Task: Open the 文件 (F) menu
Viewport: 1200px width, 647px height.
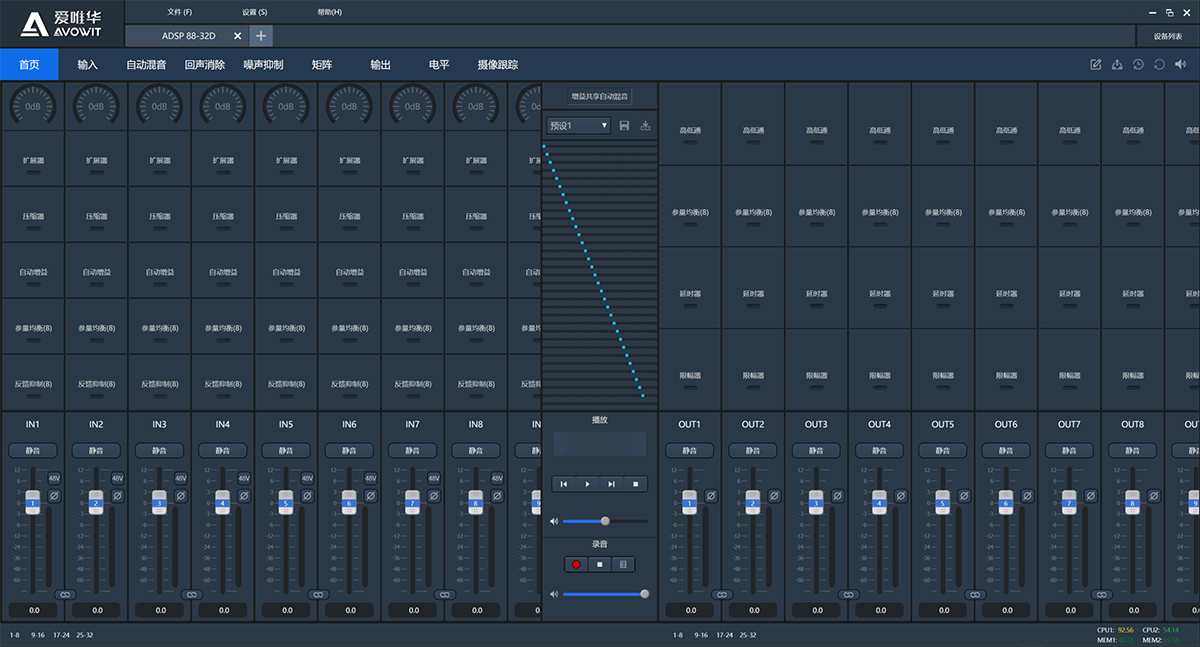Action: [x=180, y=12]
